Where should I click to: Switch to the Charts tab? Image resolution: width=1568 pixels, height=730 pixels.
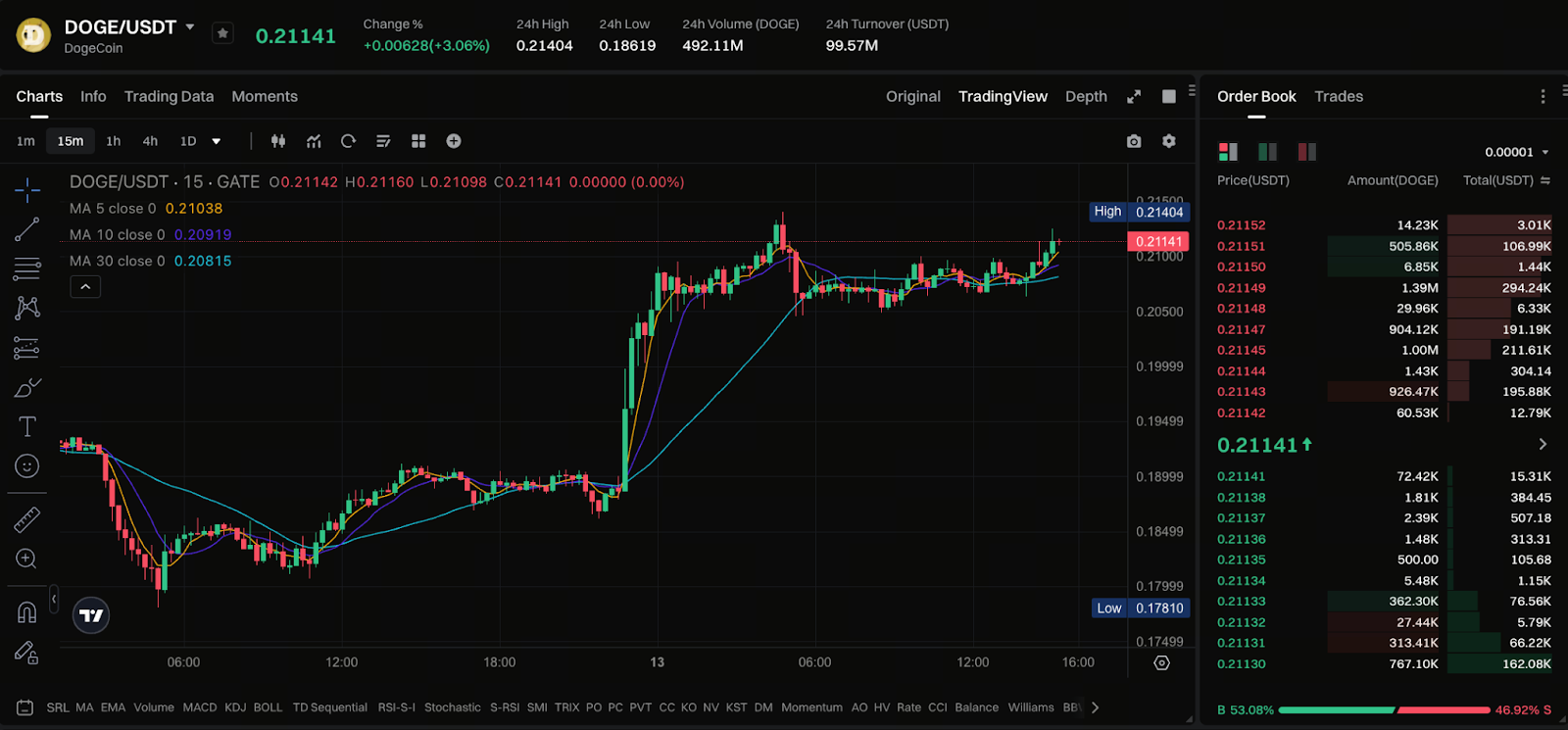39,96
